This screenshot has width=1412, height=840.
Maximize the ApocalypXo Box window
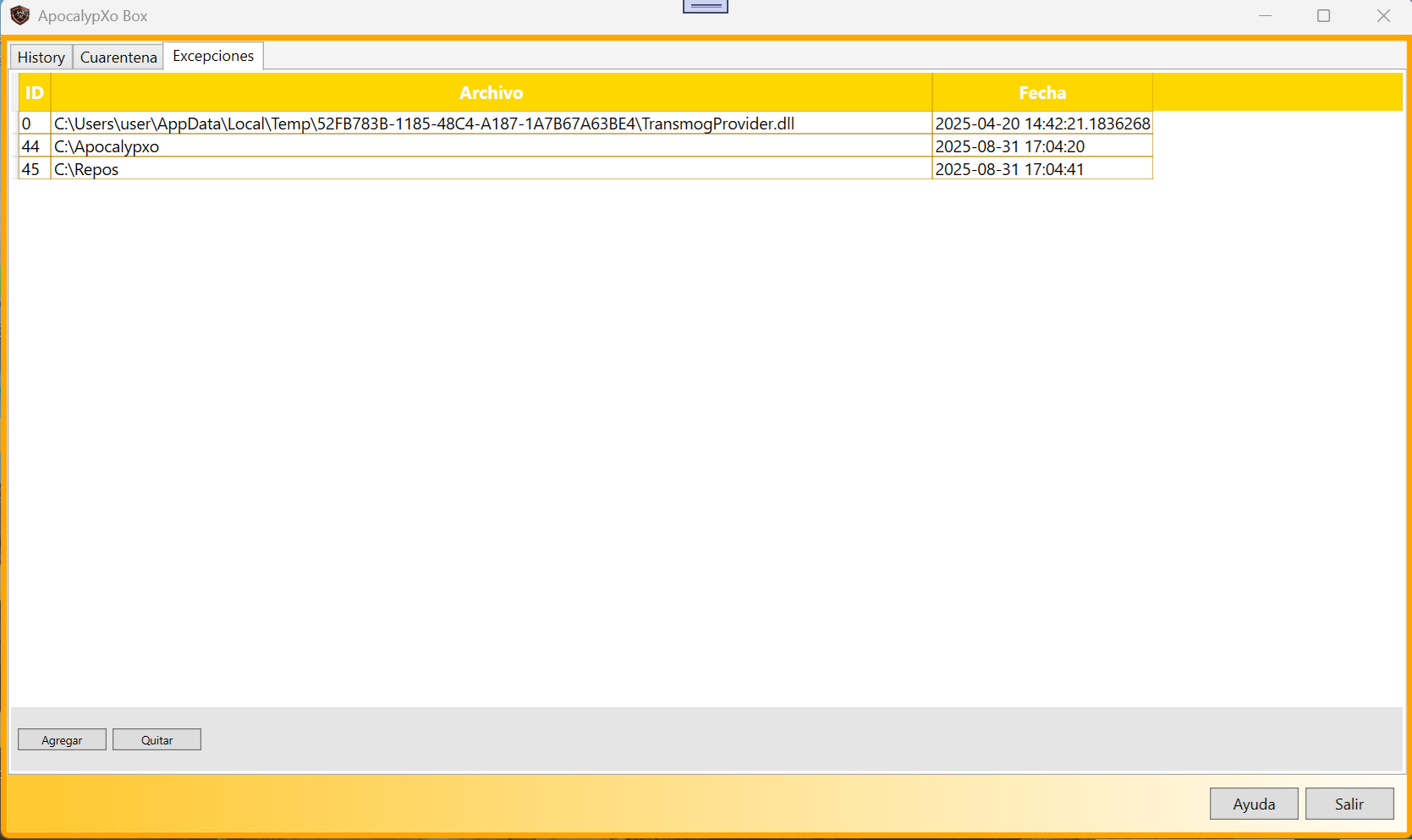coord(1323,16)
